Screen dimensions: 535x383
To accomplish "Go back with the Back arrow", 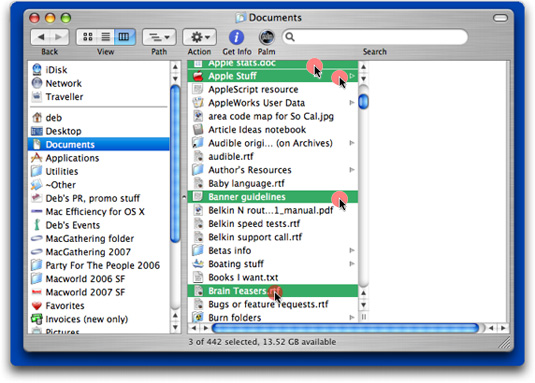I will coord(41,37).
